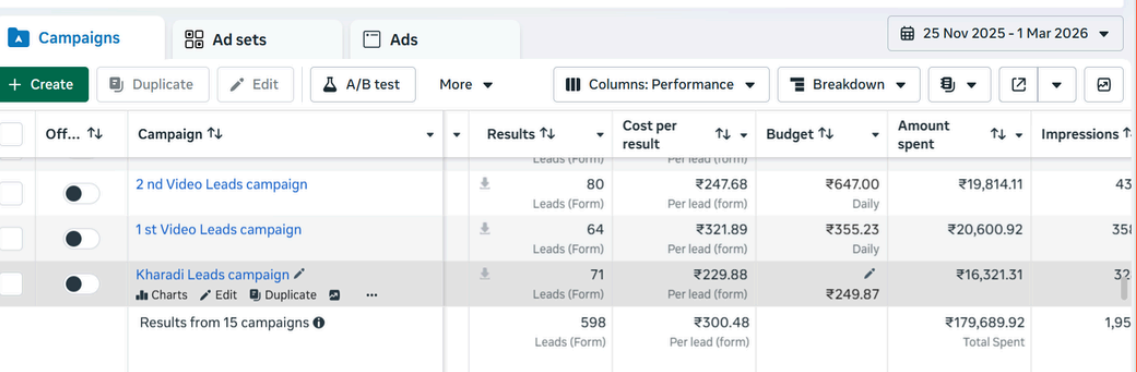Click the charts panel icon in the toolbar
Screen dimensions: 1137x372
tap(1104, 85)
